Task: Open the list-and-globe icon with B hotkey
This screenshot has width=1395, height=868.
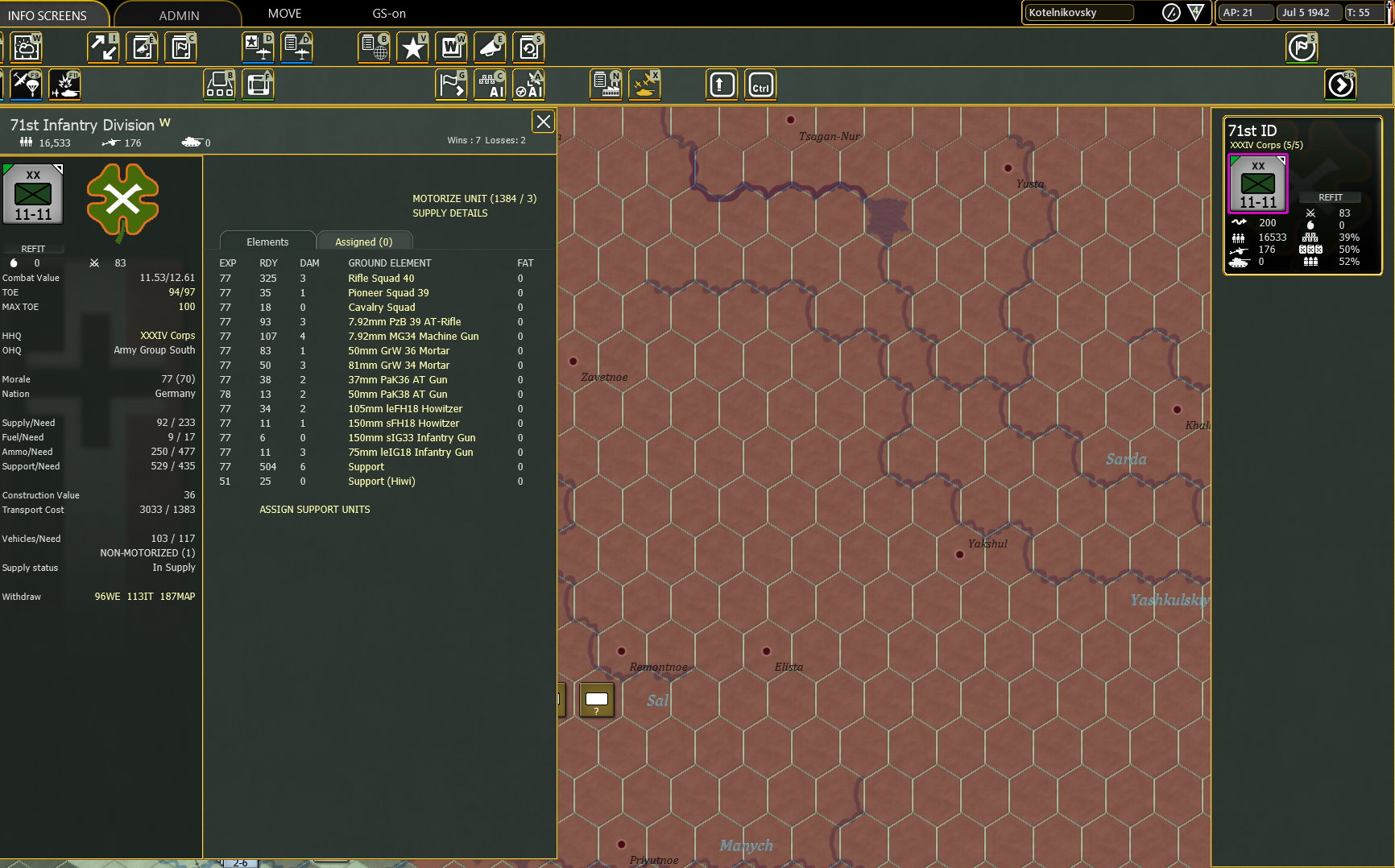Action: tap(374, 48)
